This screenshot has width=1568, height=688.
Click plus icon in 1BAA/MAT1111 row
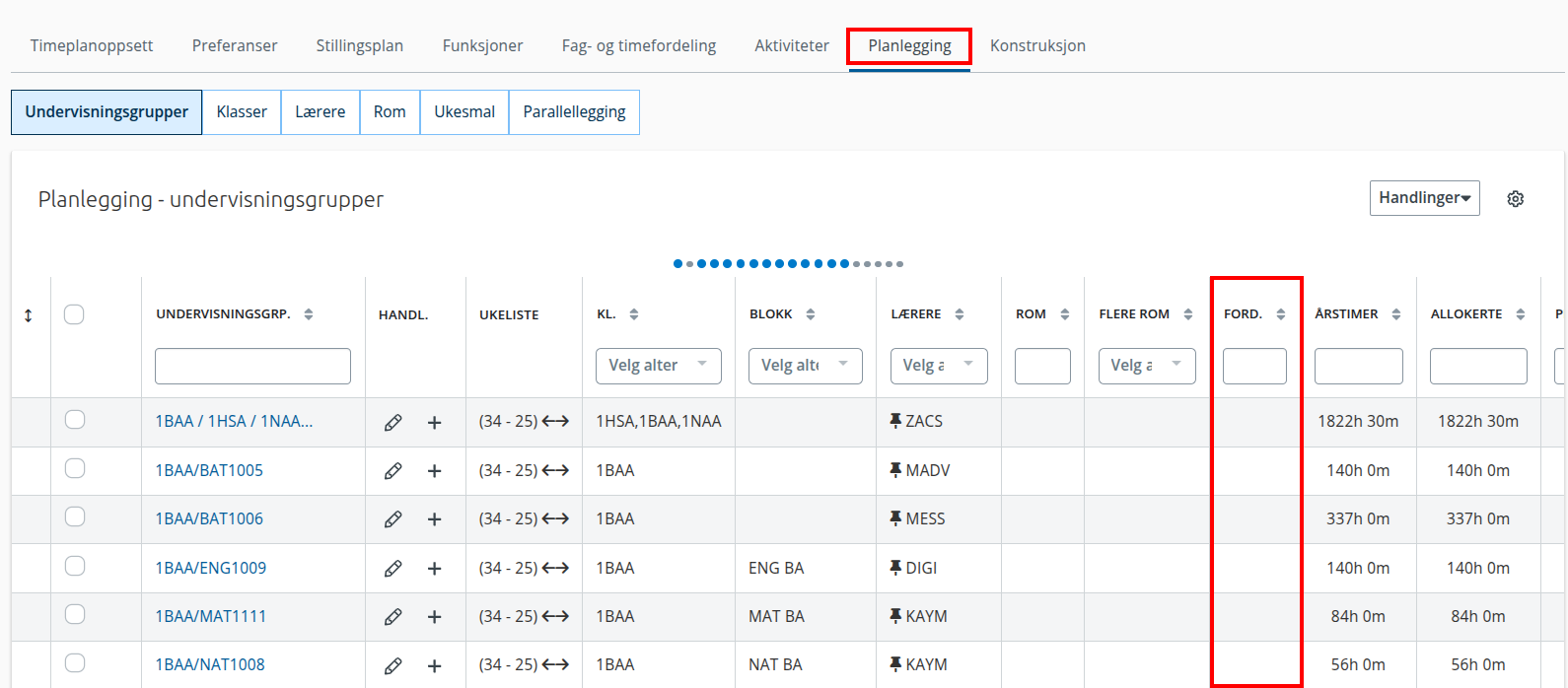click(434, 617)
